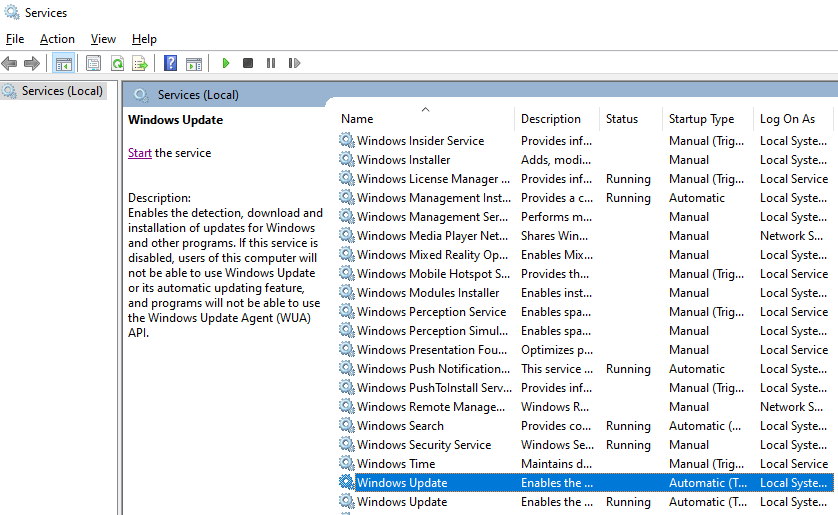Select Windows PushToInstall Service name

434,387
